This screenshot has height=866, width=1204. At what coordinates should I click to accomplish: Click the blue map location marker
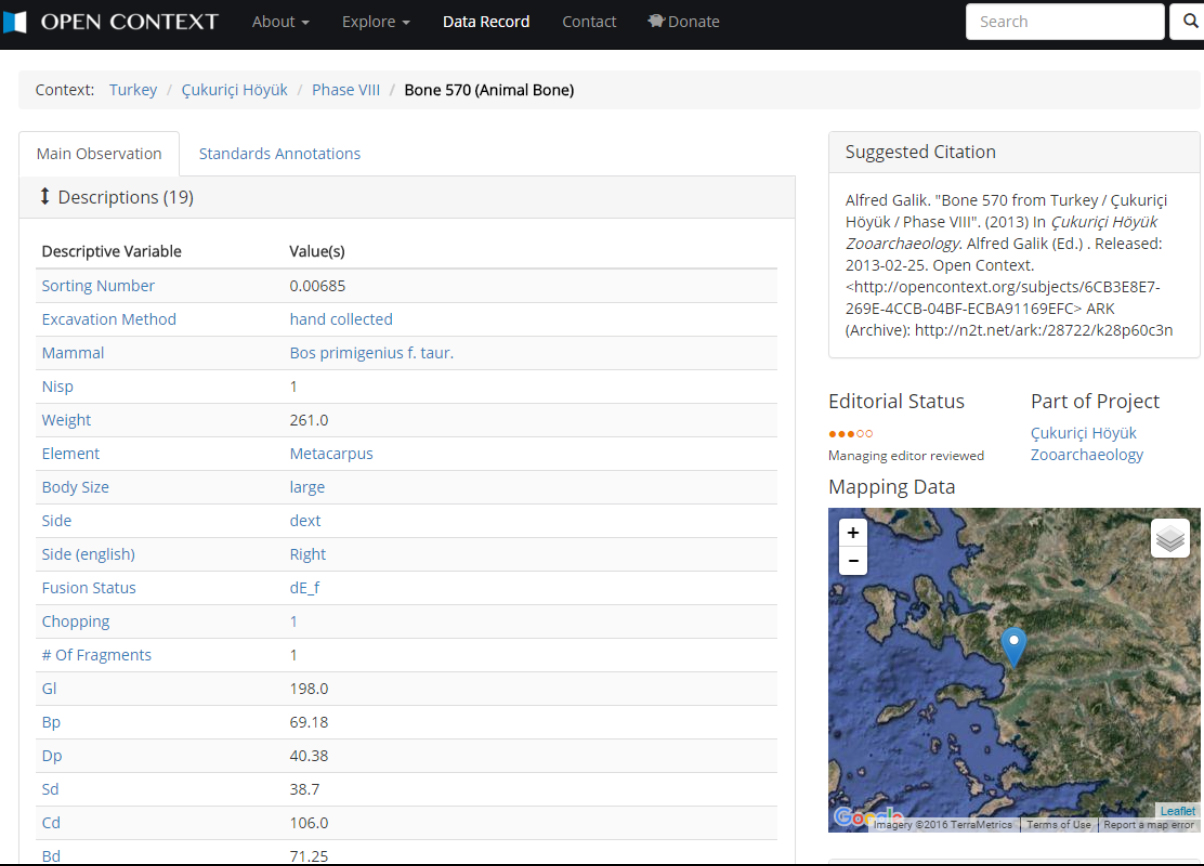point(1014,645)
